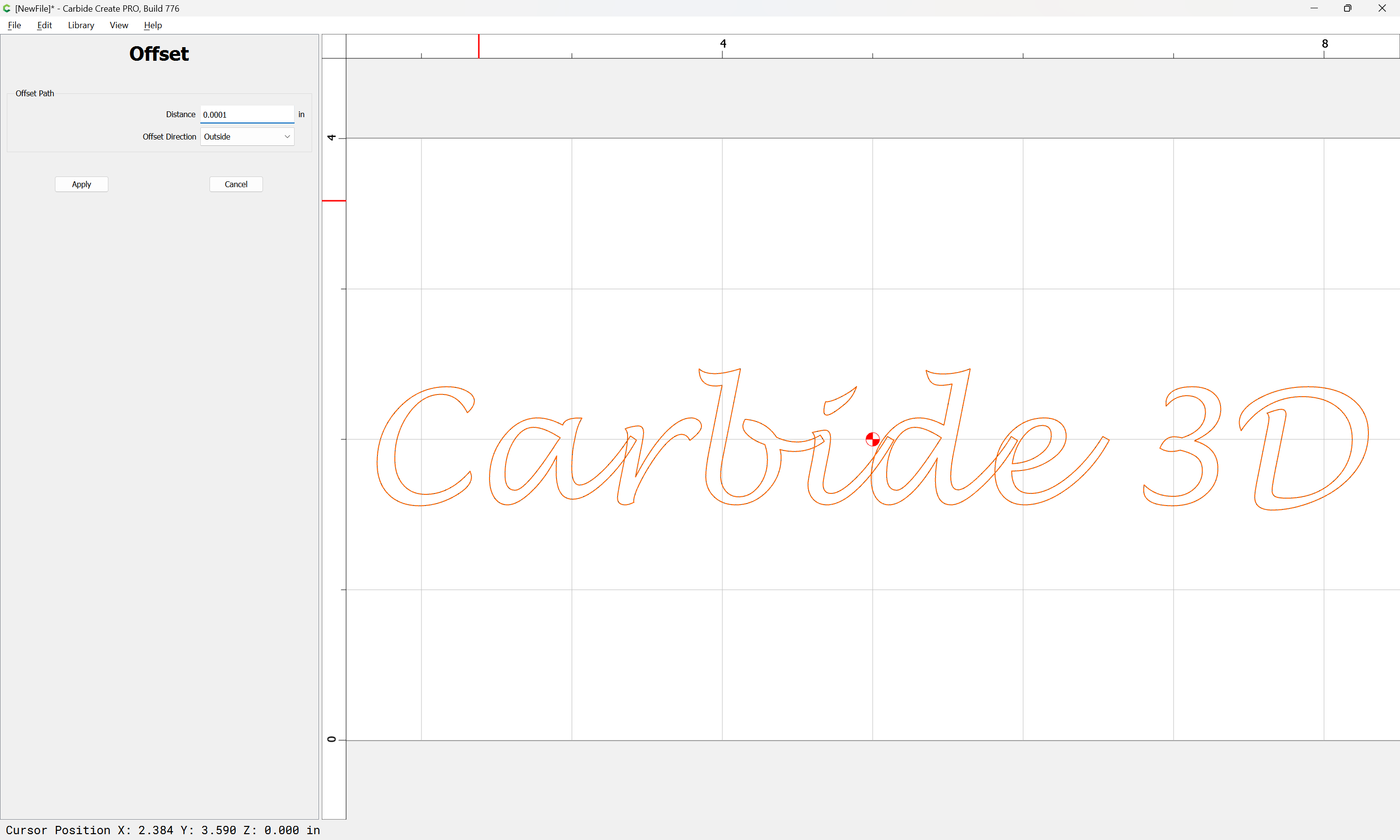Click into the Distance input field

247,114
